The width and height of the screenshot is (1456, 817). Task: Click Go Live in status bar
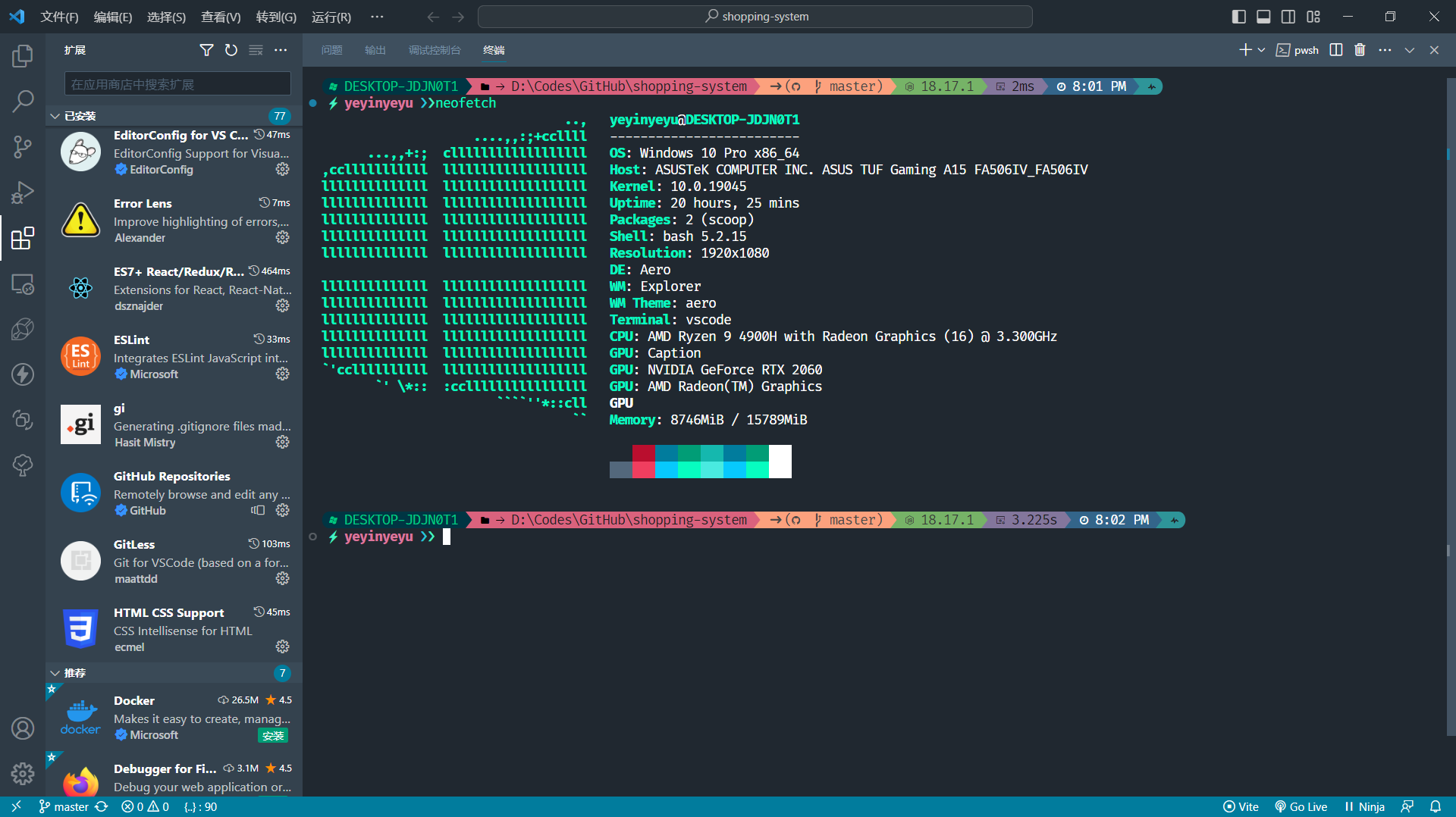pyautogui.click(x=1301, y=806)
